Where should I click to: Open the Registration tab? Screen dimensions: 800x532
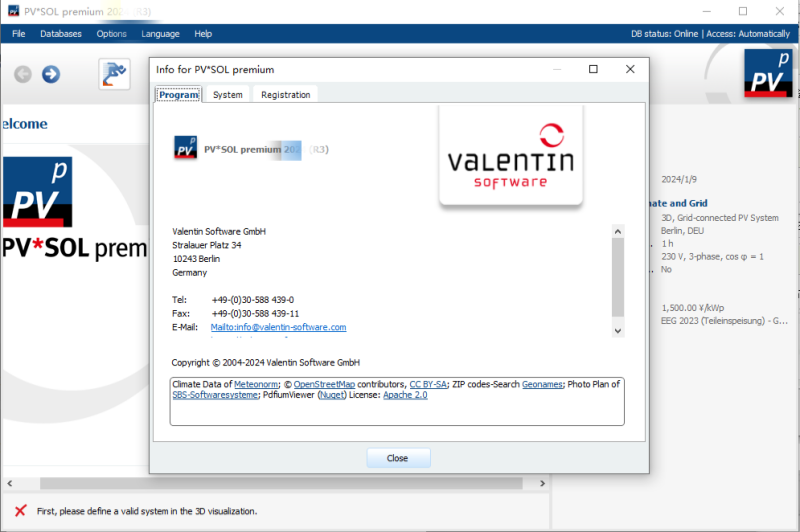[x=286, y=95]
